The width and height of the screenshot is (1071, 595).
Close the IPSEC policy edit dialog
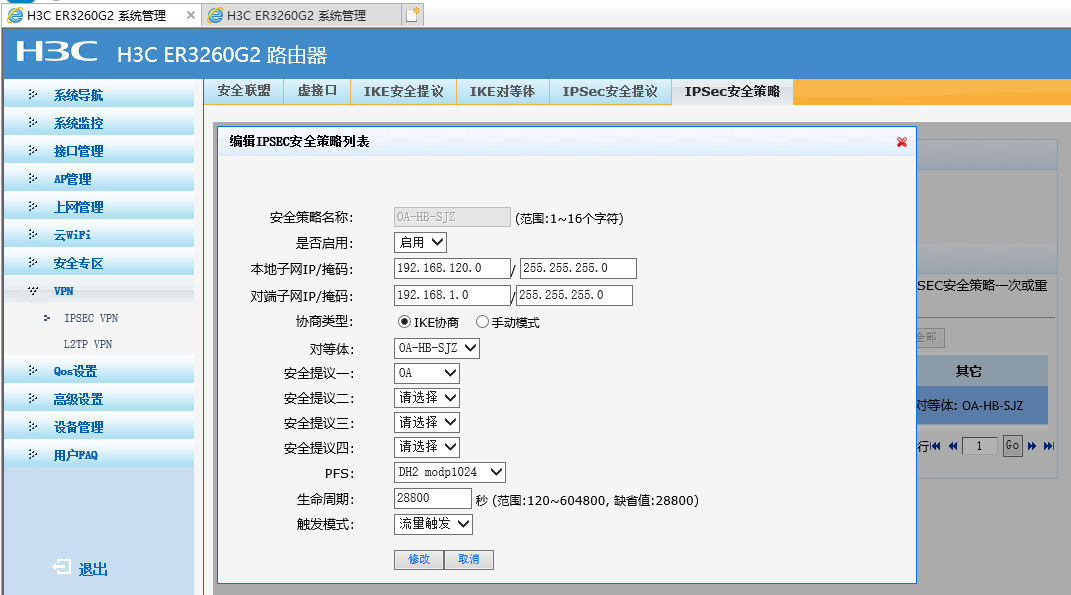[x=902, y=142]
